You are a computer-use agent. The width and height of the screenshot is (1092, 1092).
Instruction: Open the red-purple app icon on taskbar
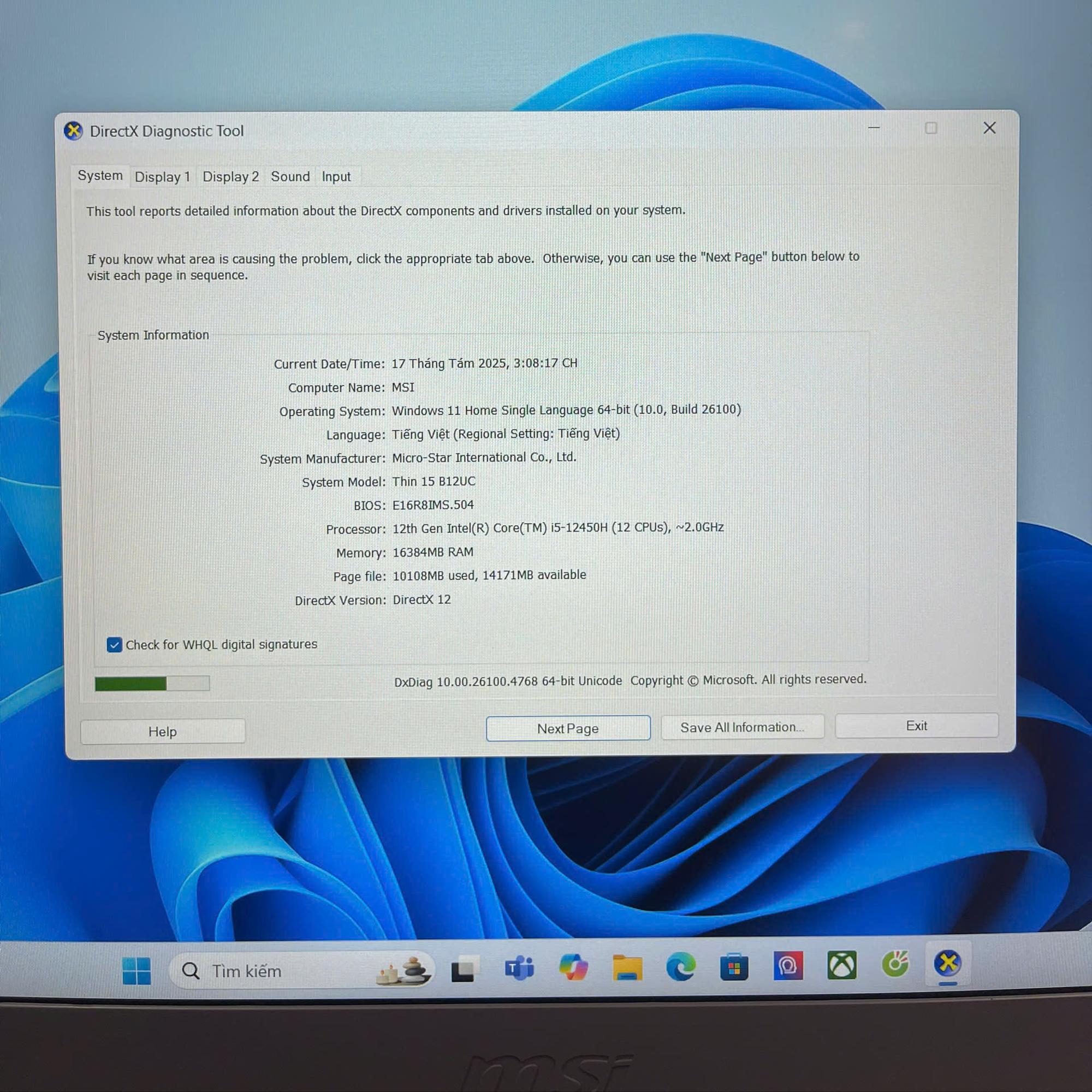point(788,965)
